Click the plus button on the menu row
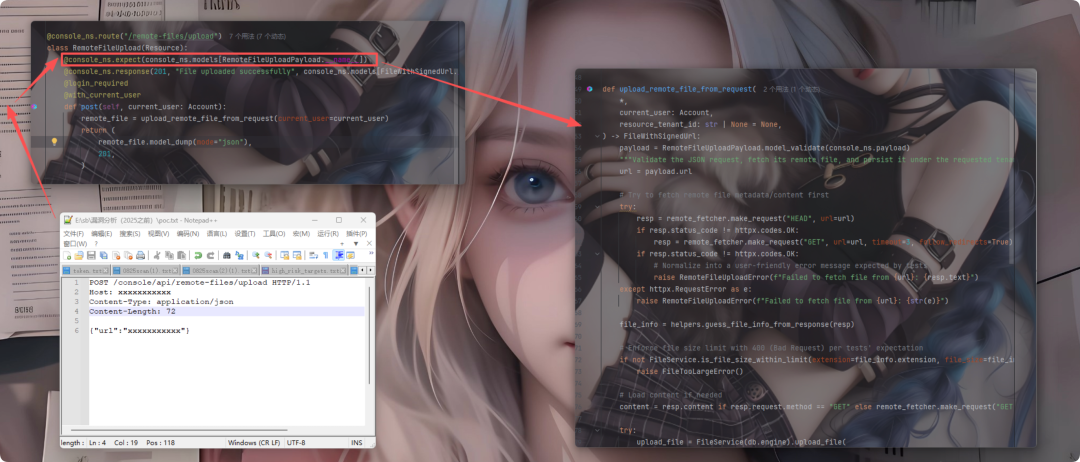Screen dimensions: 1080x462 pos(342,244)
